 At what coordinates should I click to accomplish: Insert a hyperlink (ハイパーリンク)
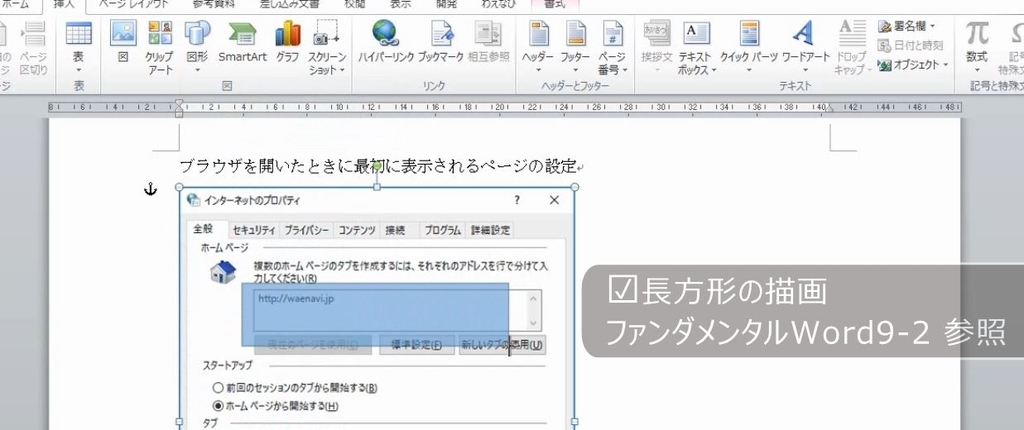385,42
